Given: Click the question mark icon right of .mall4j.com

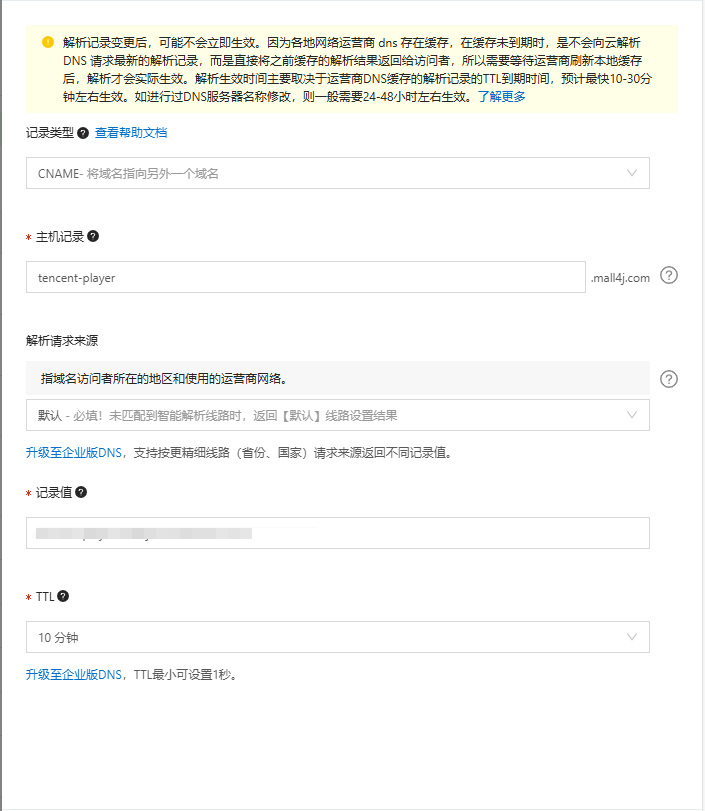Looking at the screenshot, I should click(x=669, y=276).
